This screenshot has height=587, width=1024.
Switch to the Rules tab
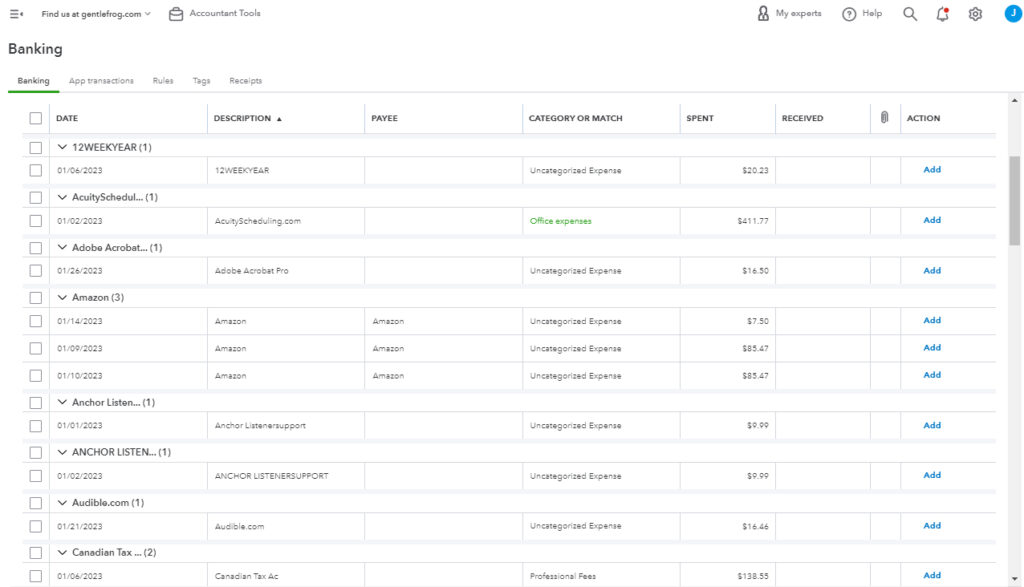pyautogui.click(x=163, y=80)
